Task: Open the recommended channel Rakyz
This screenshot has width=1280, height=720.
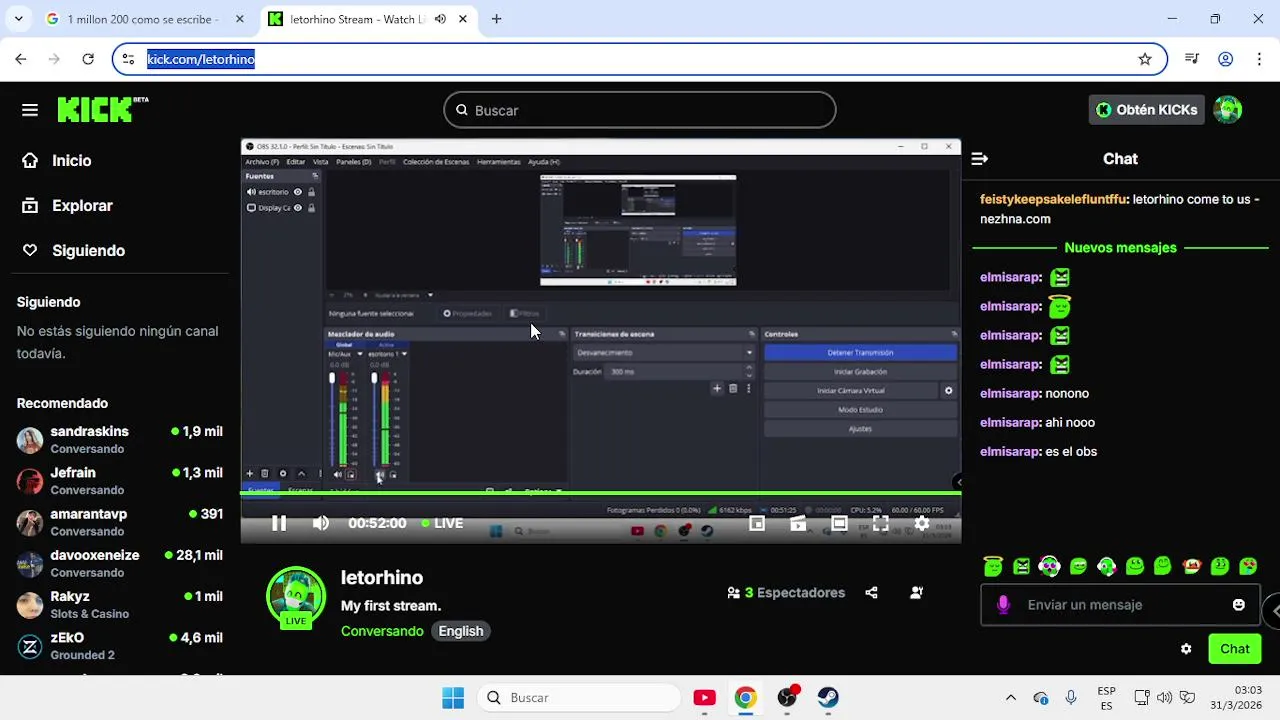Action: pos(120,605)
